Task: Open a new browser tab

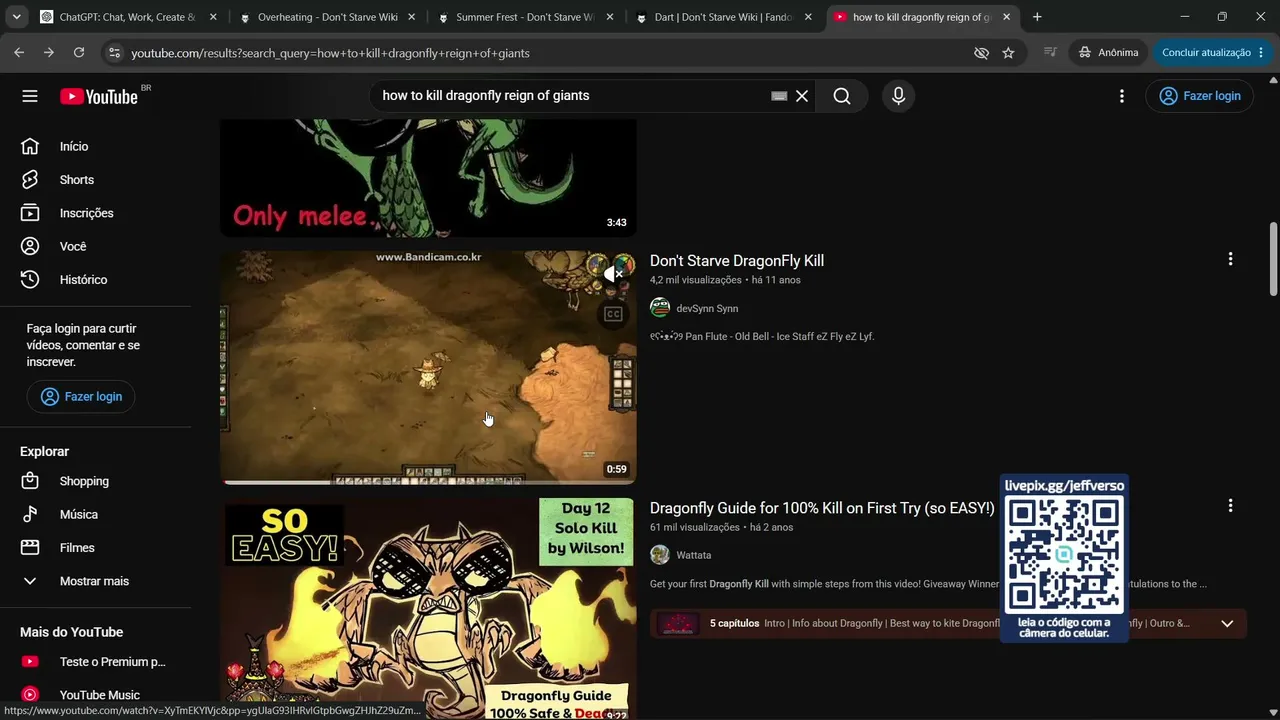Action: click(x=1037, y=17)
